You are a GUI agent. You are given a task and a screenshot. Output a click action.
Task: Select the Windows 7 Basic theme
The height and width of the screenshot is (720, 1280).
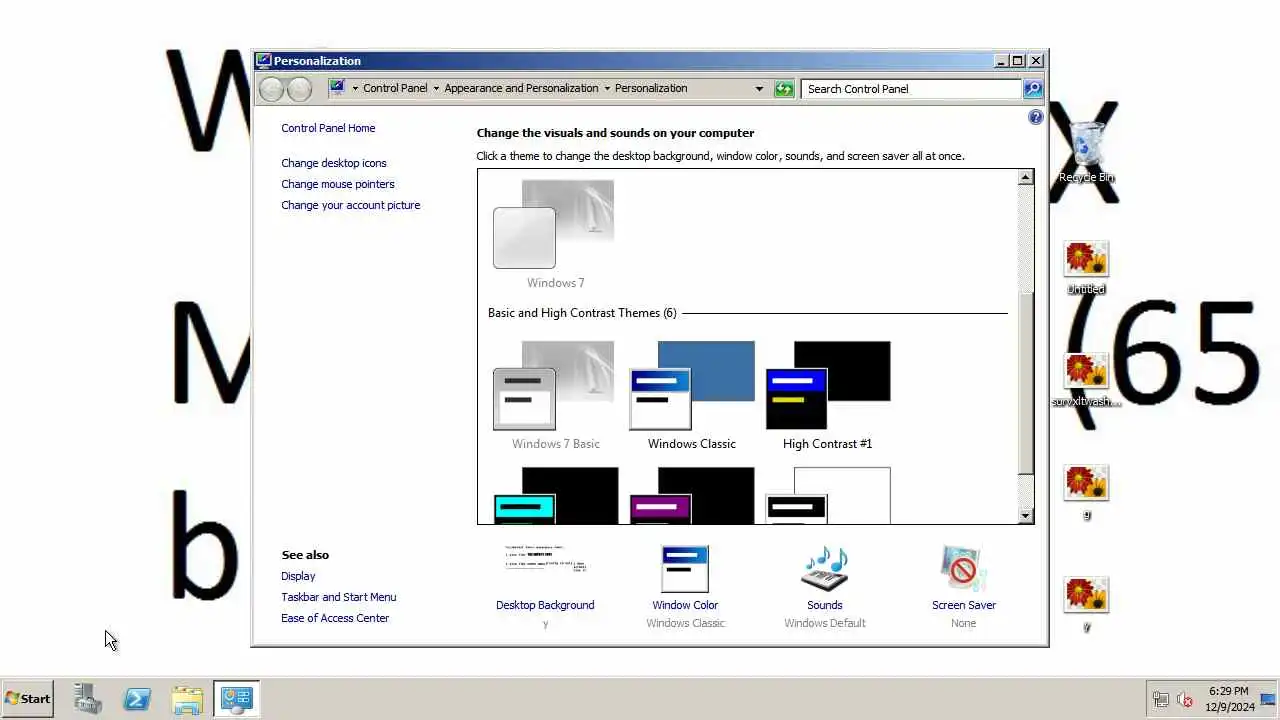point(555,396)
